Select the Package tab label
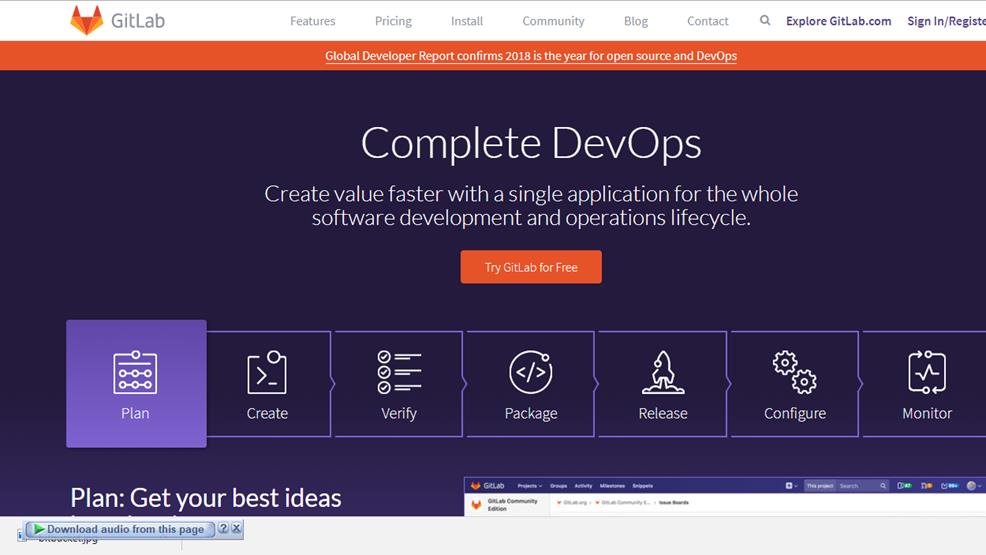This screenshot has height=555, width=986. pyautogui.click(x=531, y=414)
